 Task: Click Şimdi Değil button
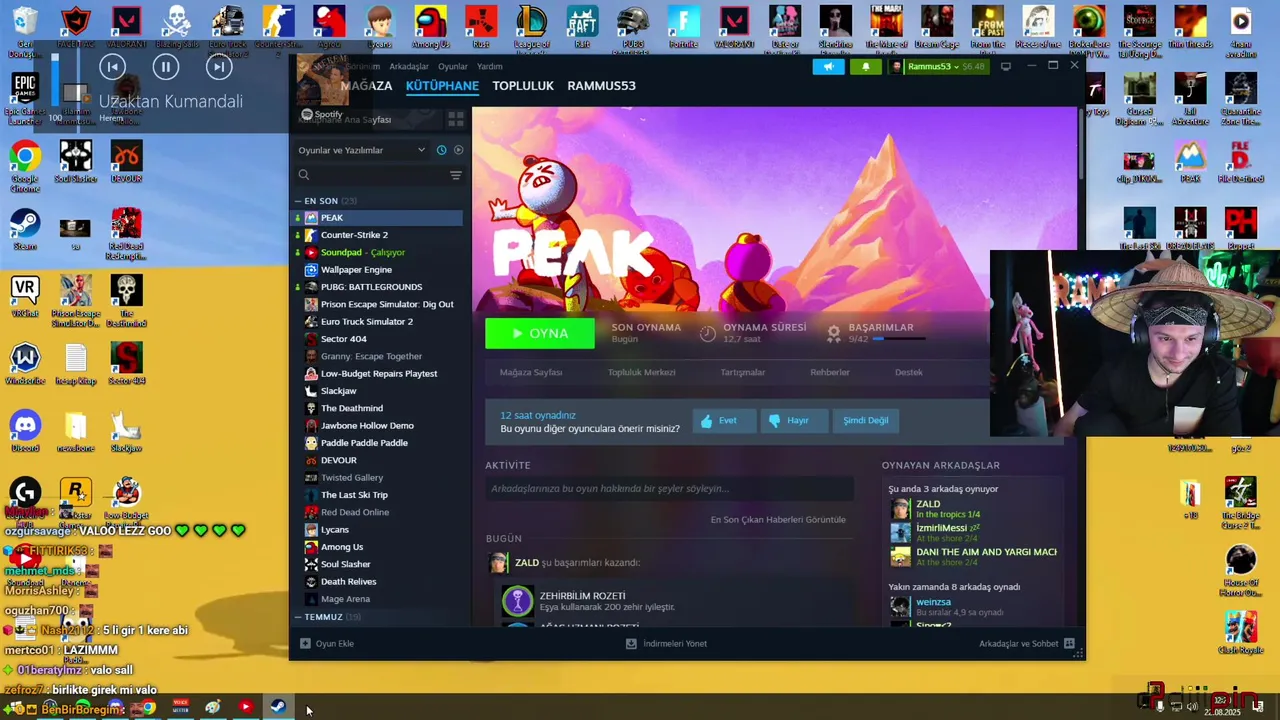tap(866, 420)
